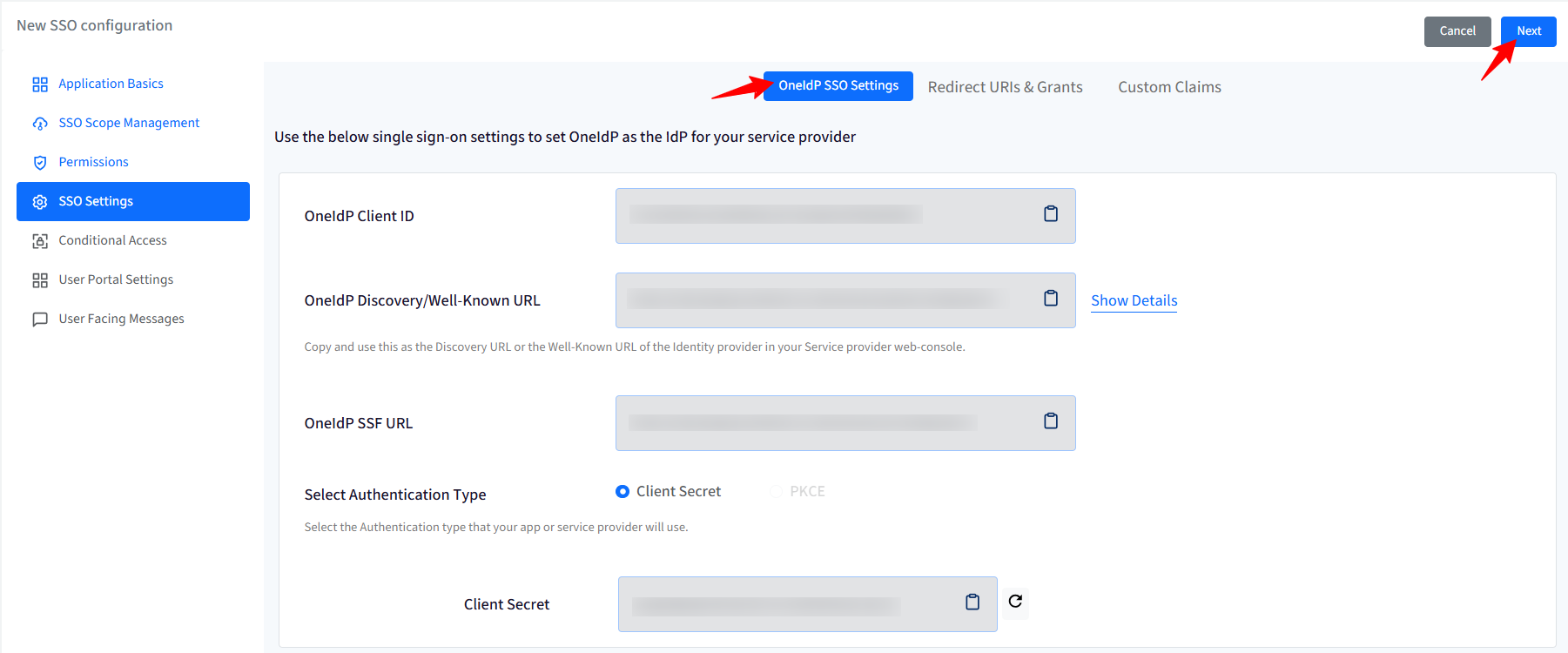Screen dimensions: 1568x653
Task: Click the SSO Settings gear icon
Action: click(x=40, y=202)
